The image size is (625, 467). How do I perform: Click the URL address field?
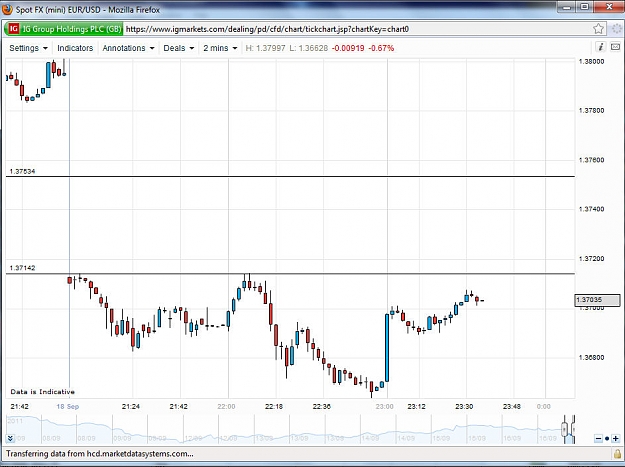(x=357, y=29)
